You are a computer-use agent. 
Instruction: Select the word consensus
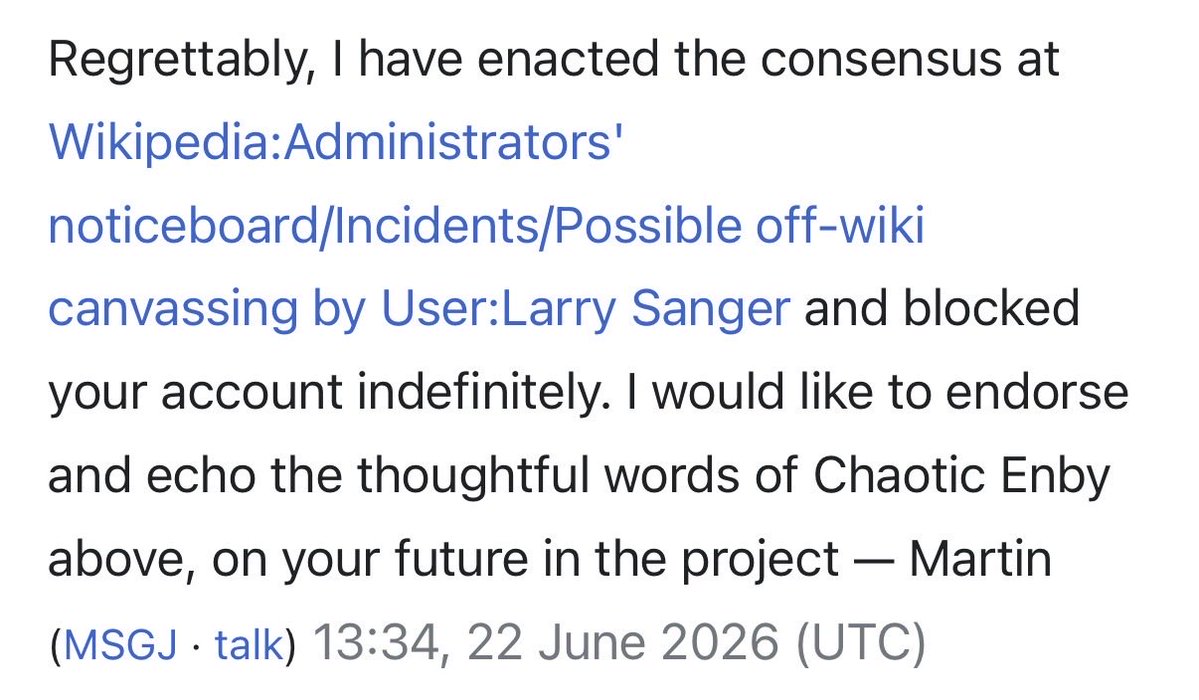879,60
